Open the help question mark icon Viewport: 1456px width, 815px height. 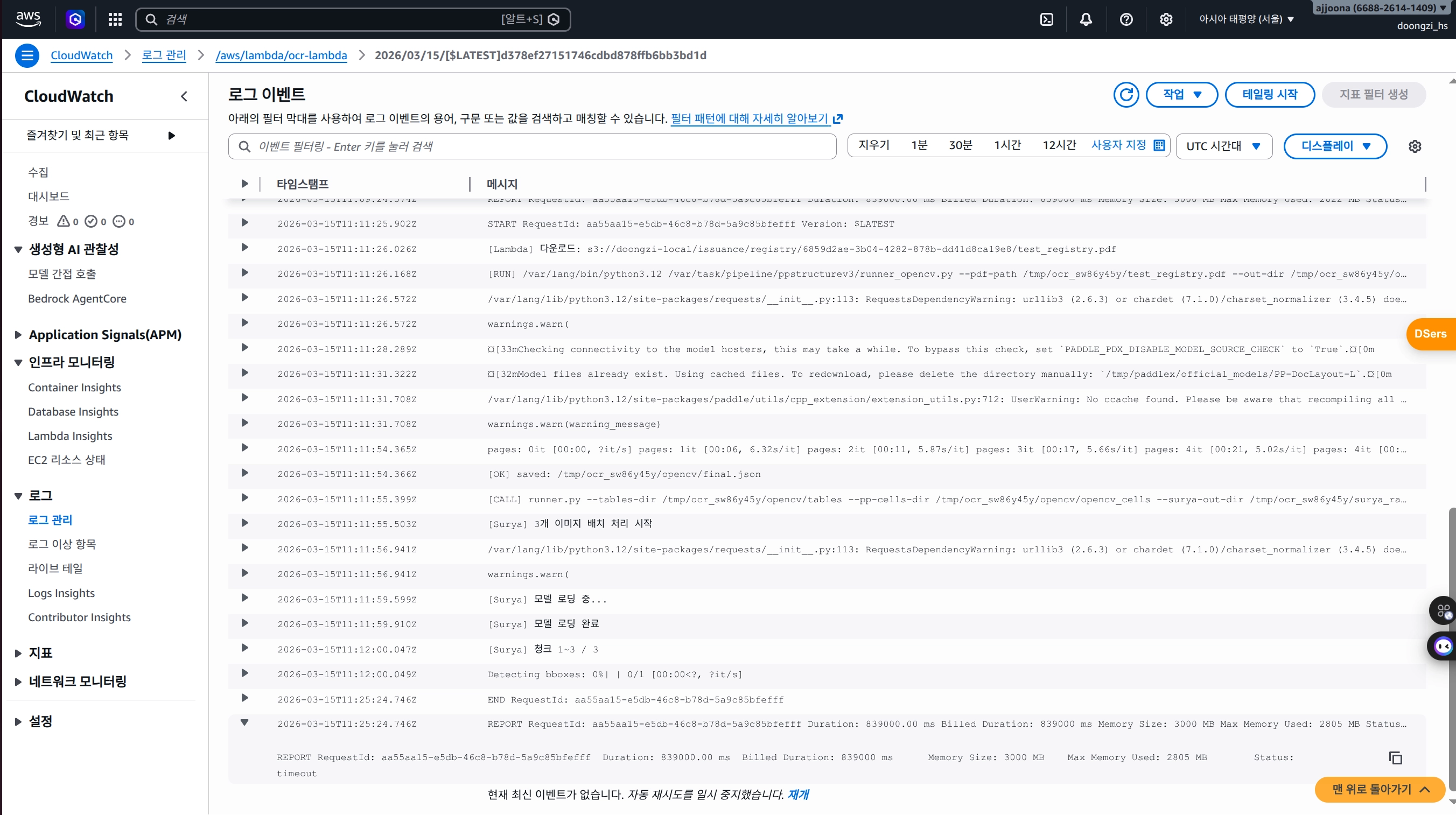tap(1126, 19)
